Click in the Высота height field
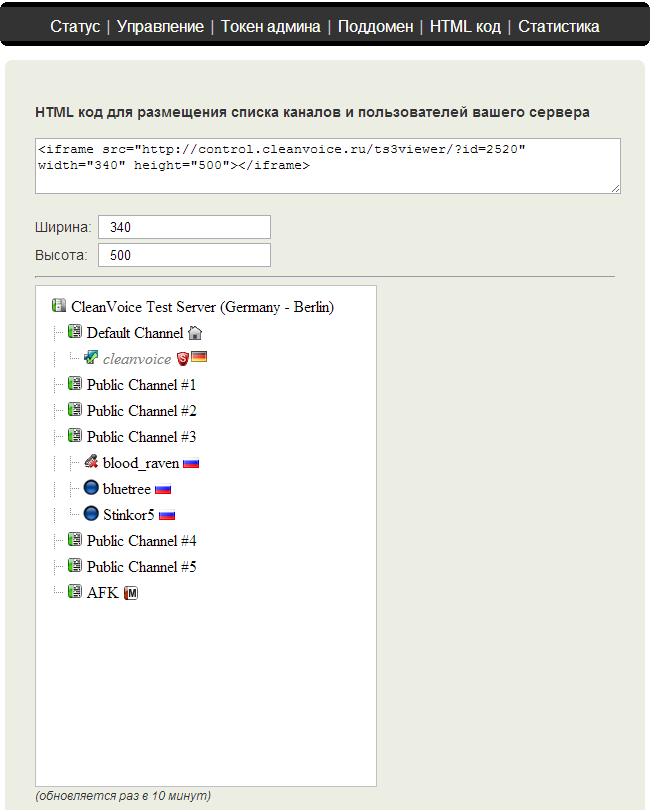The height and width of the screenshot is (810, 651). point(184,255)
